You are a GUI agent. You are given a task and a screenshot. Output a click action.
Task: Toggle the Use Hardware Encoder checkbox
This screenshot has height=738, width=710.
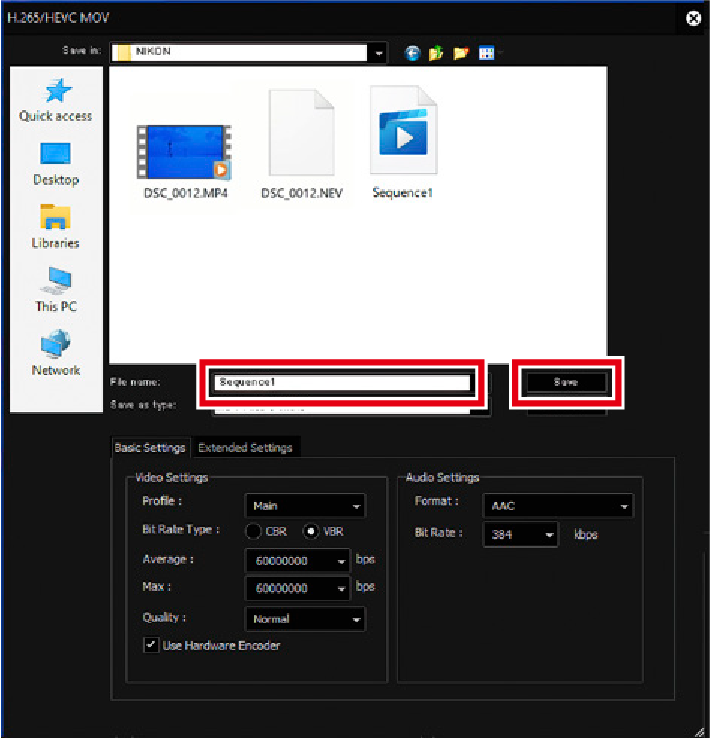point(151,646)
